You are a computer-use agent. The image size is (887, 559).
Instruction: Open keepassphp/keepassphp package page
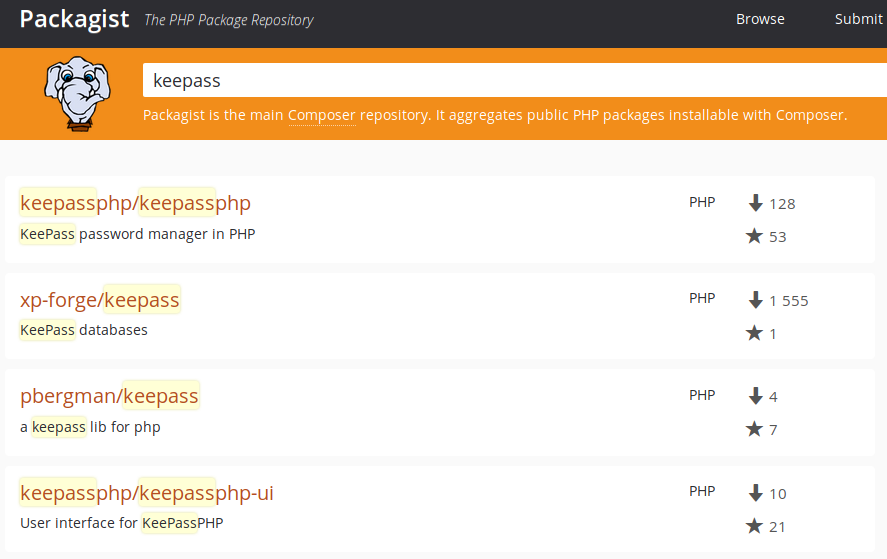135,203
